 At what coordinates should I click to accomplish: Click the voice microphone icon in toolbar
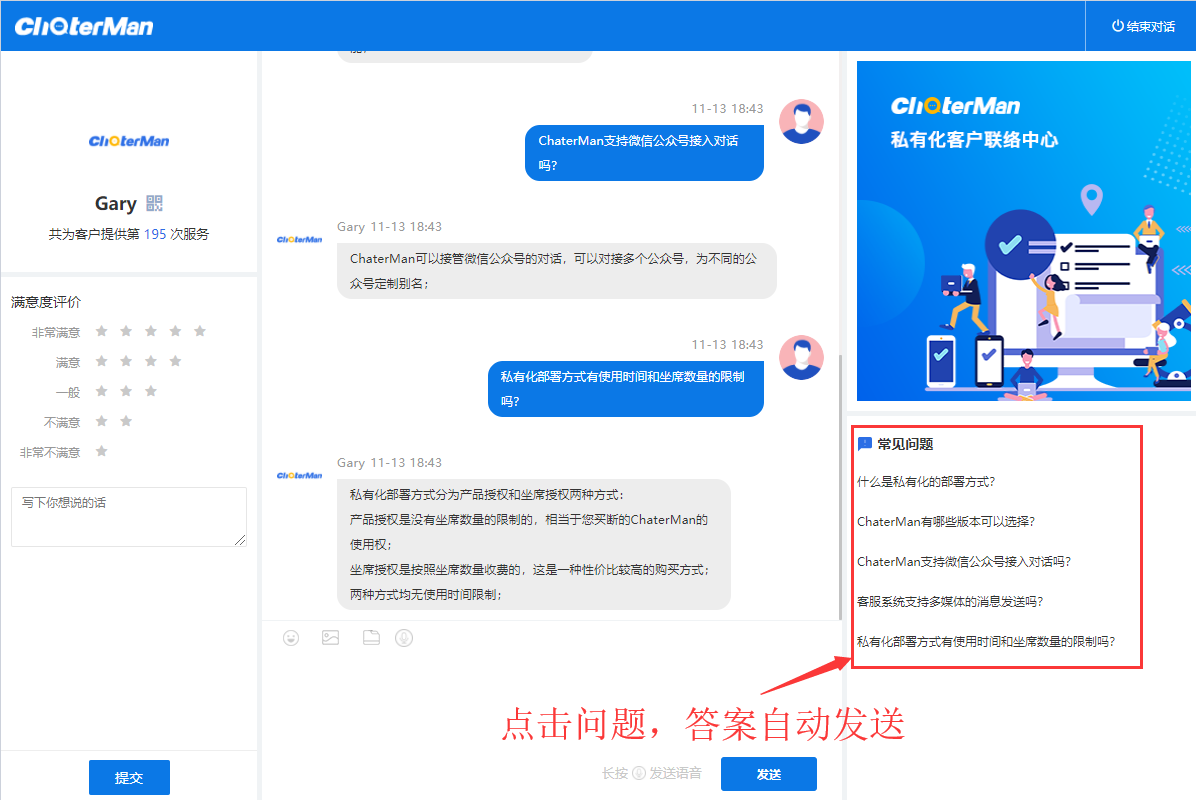(x=404, y=638)
